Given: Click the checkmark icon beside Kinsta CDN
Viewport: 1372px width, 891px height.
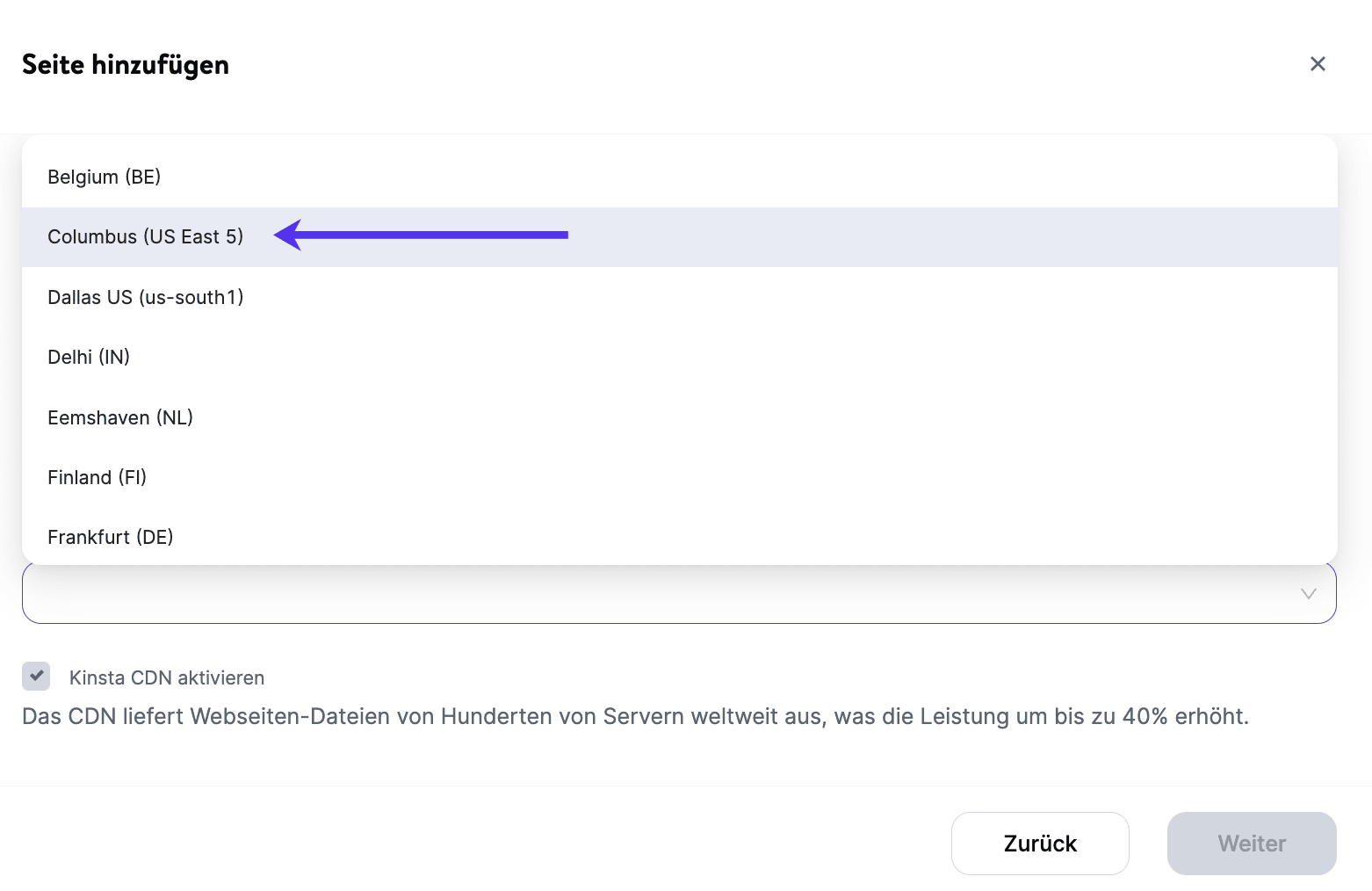Looking at the screenshot, I should pos(36,677).
